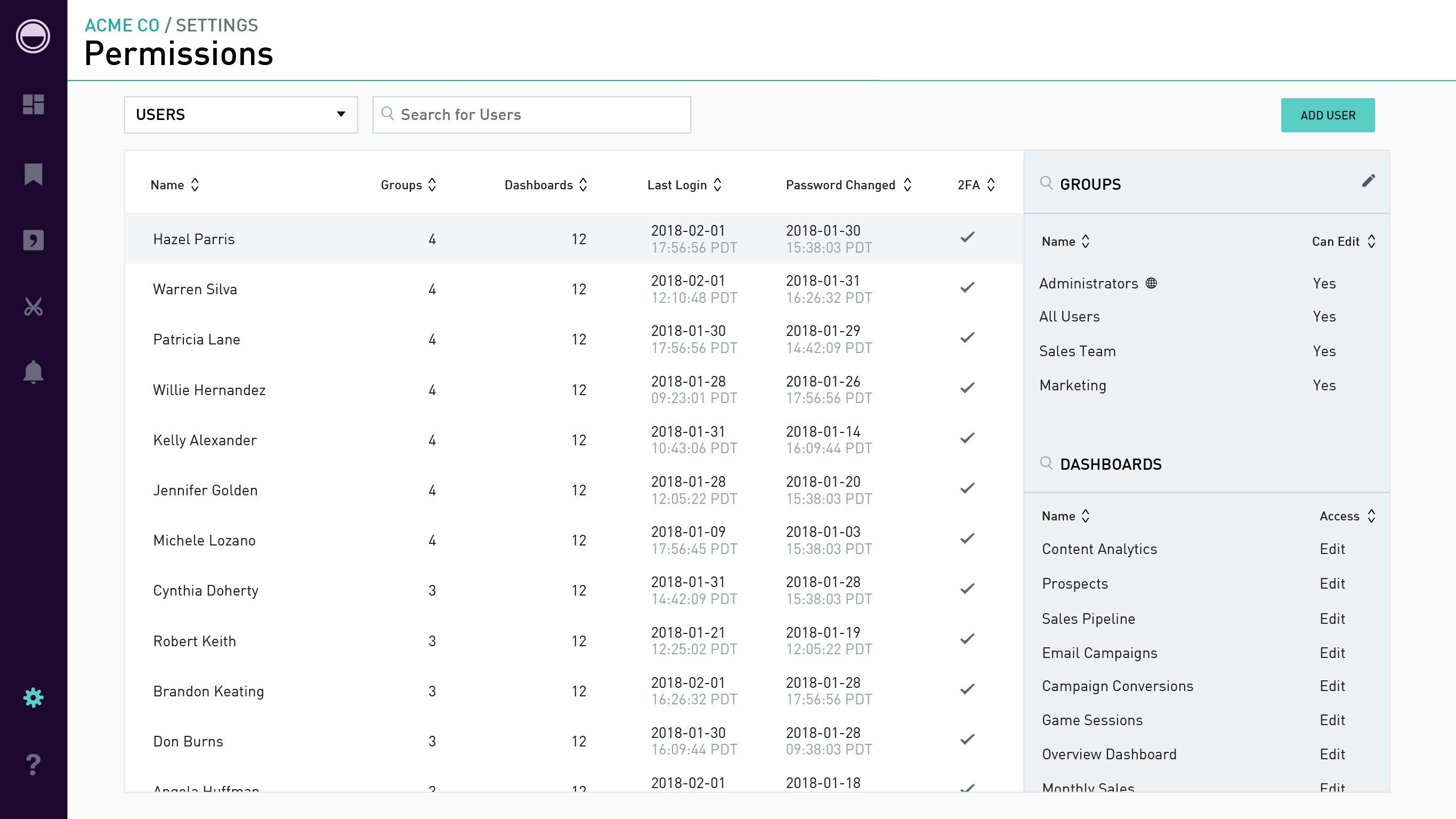Open the notifications bell in sidebar
1456x819 pixels.
point(34,372)
